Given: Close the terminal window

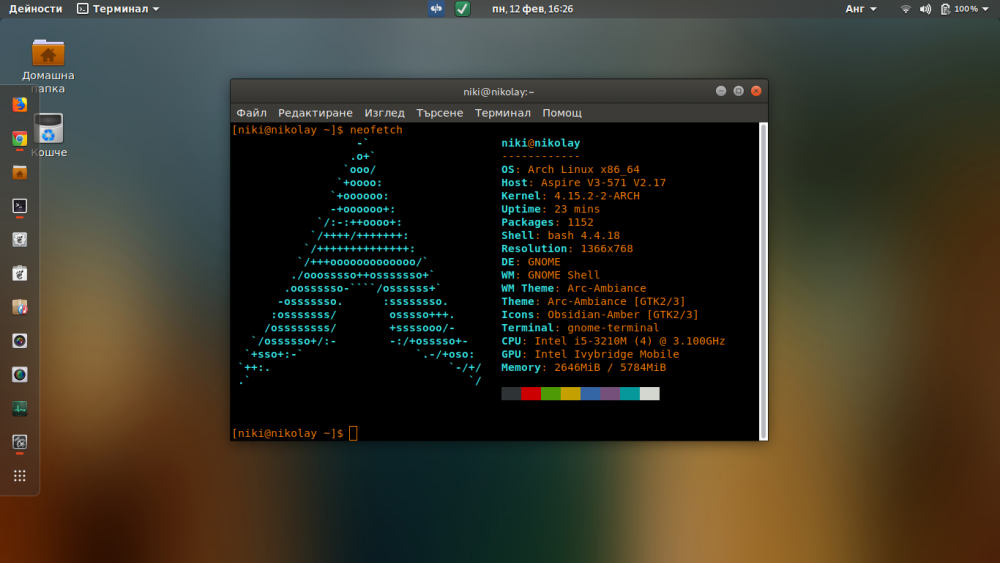Looking at the screenshot, I should 756,91.
